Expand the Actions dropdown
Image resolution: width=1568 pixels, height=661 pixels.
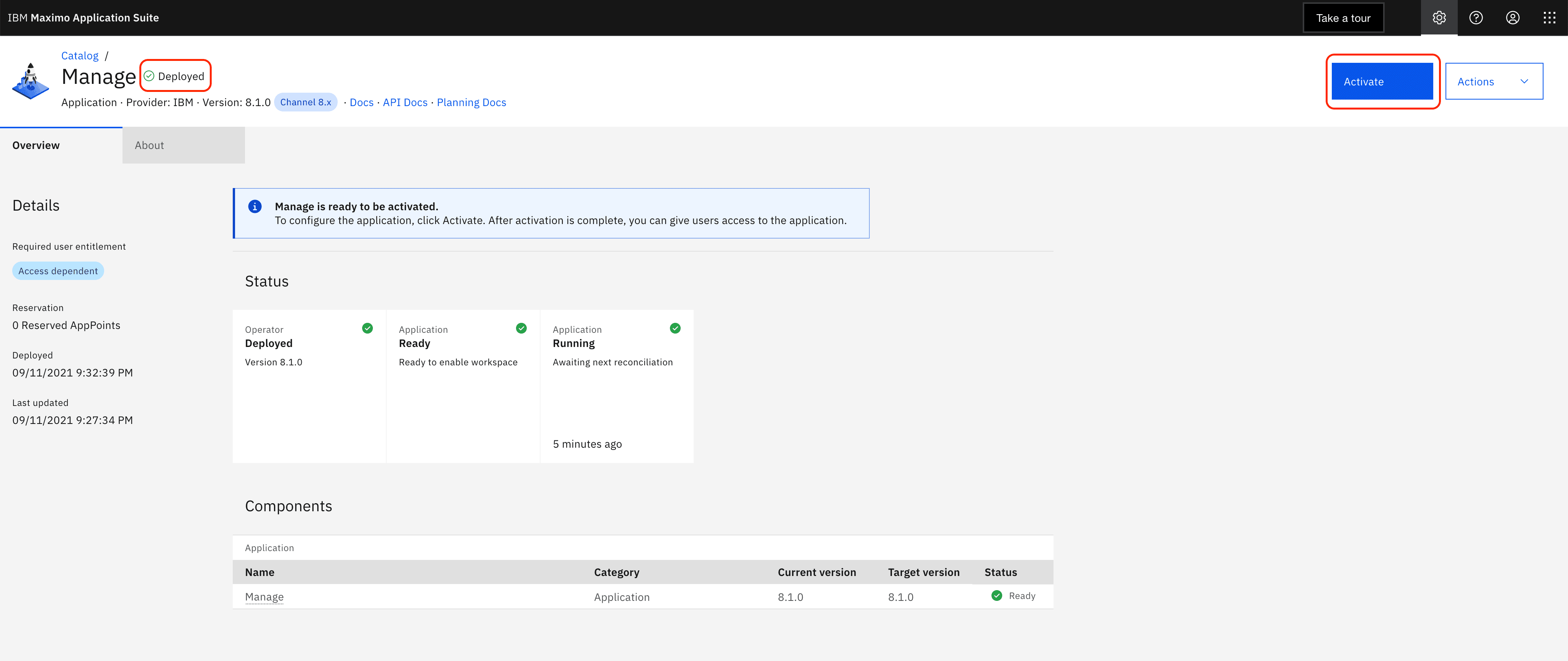pyautogui.click(x=1494, y=81)
